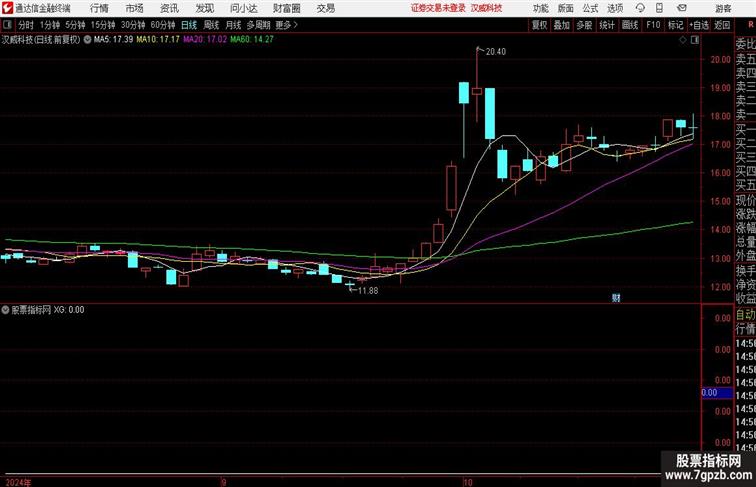Select the 周线 weekly period tab

(211, 25)
